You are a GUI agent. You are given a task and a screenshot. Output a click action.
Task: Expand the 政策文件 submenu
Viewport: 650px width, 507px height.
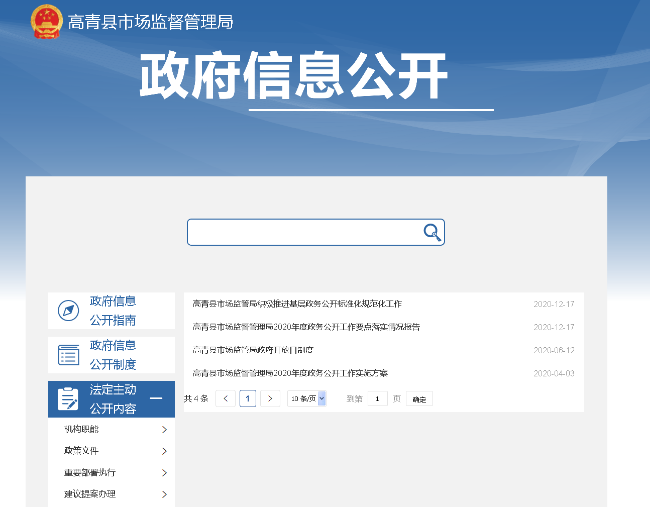[163, 451]
